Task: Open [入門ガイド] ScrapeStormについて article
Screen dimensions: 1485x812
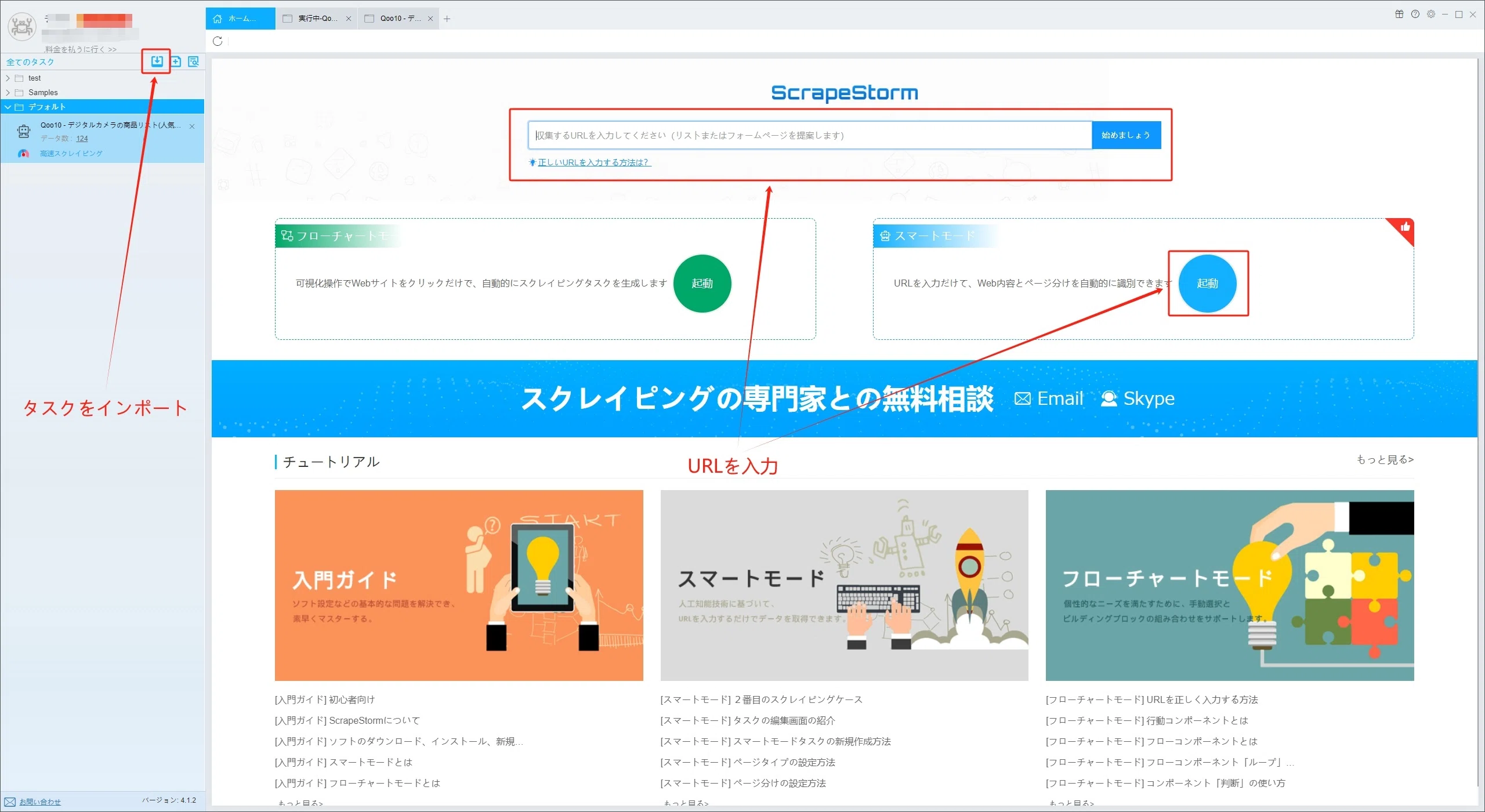Action: 347,720
